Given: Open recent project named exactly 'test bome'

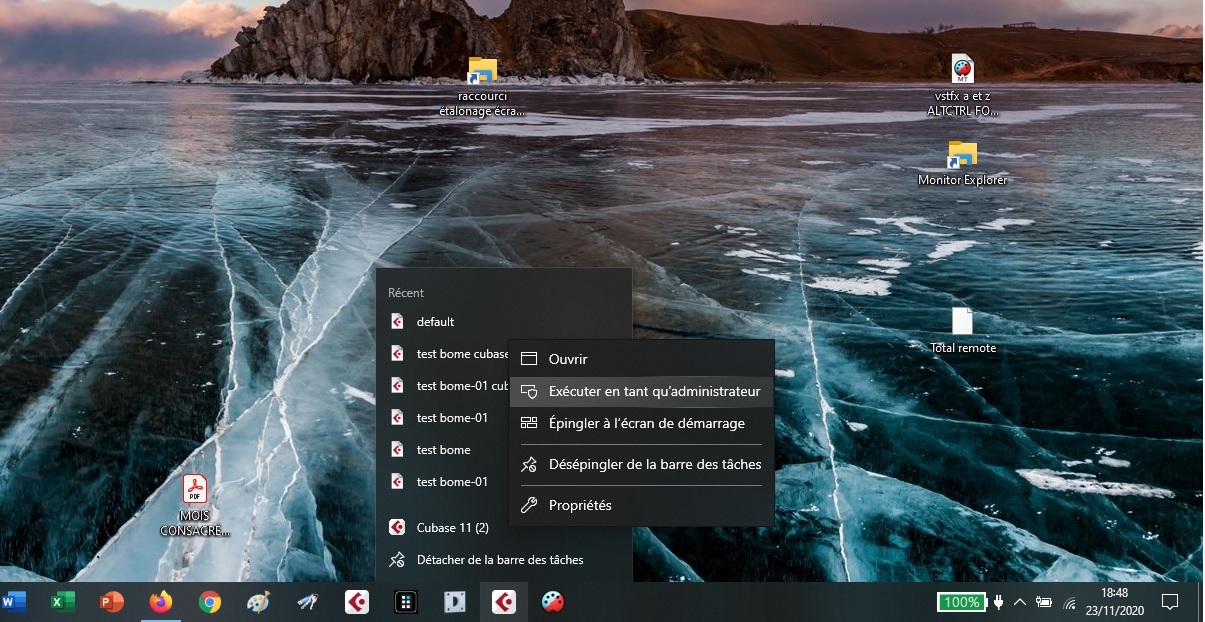Looking at the screenshot, I should click(443, 450).
